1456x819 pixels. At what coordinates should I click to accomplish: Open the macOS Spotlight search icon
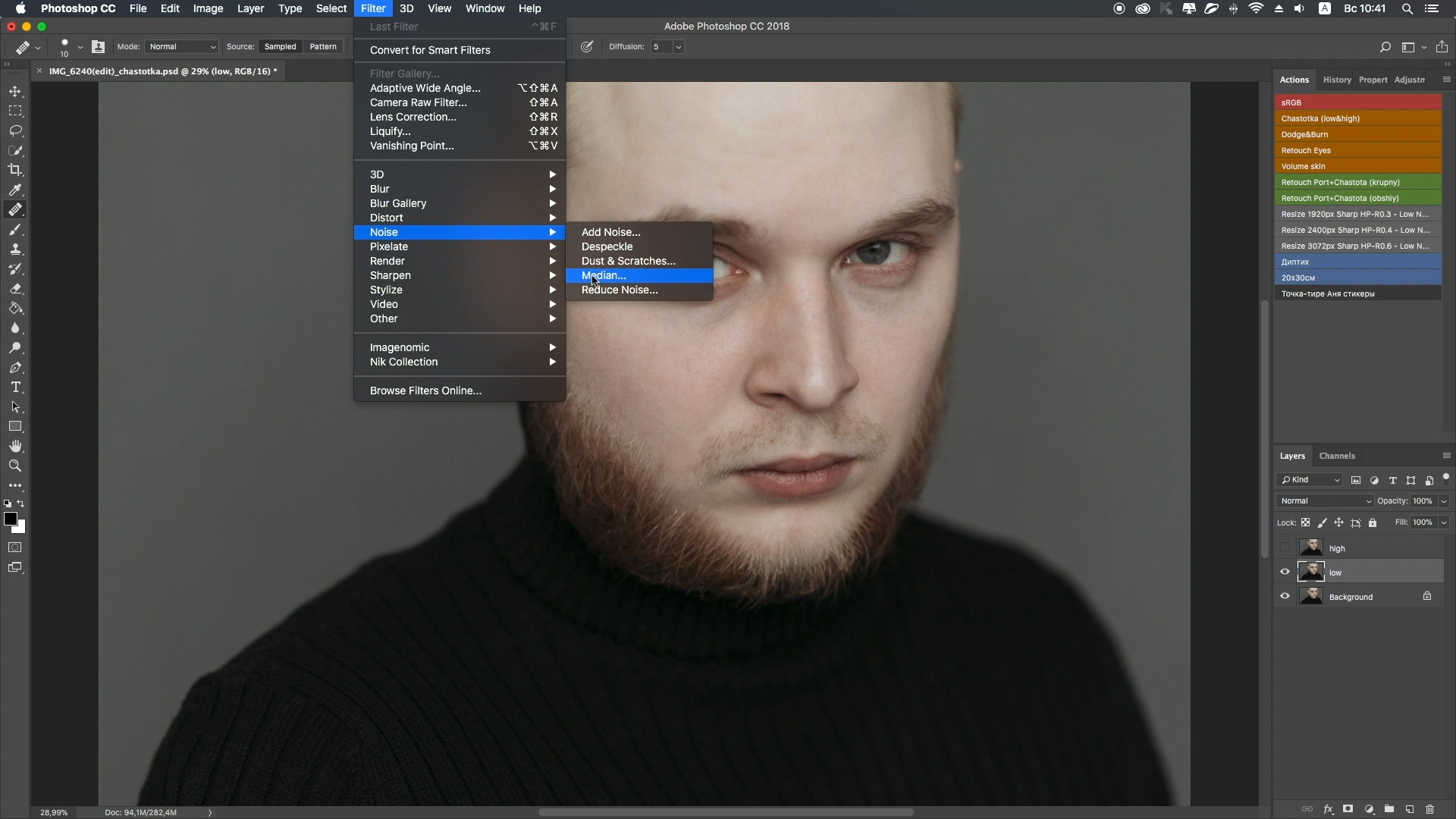1407,9
